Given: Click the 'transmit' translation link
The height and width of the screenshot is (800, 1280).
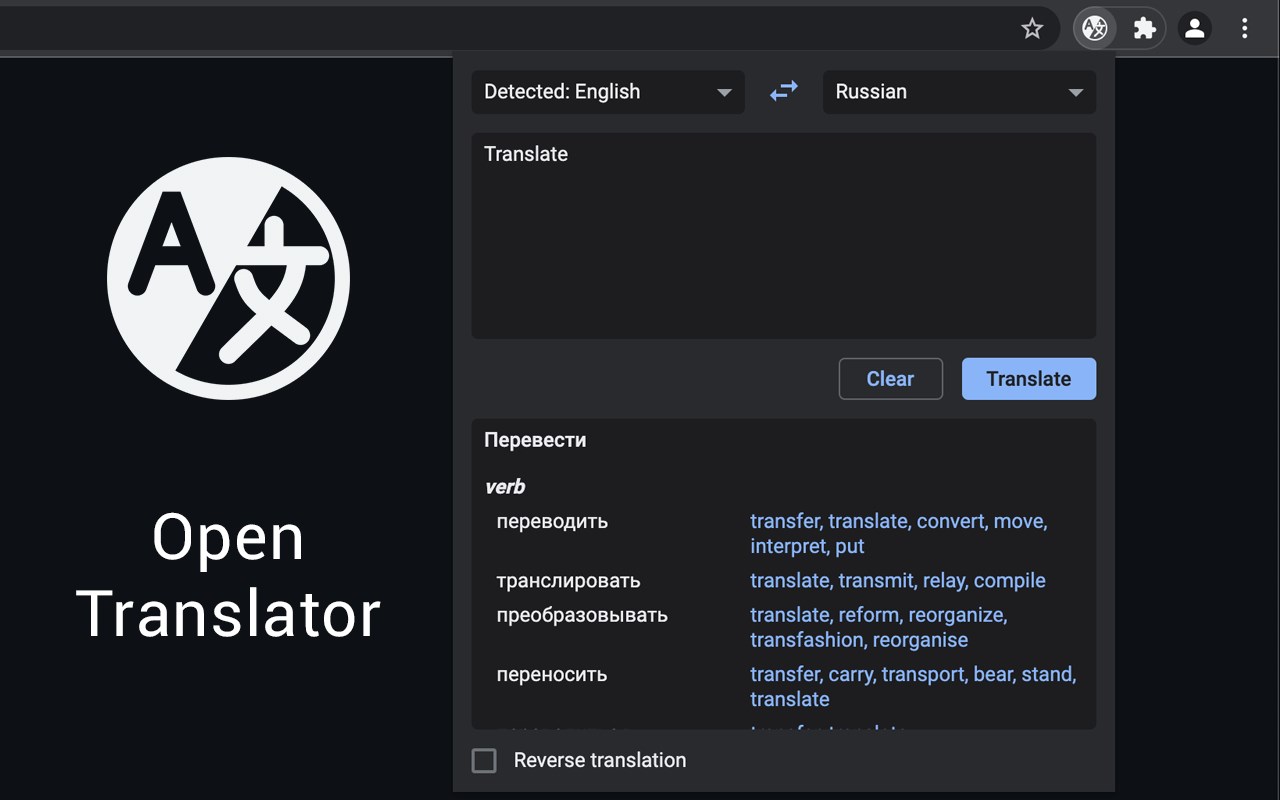Looking at the screenshot, I should coord(876,580).
